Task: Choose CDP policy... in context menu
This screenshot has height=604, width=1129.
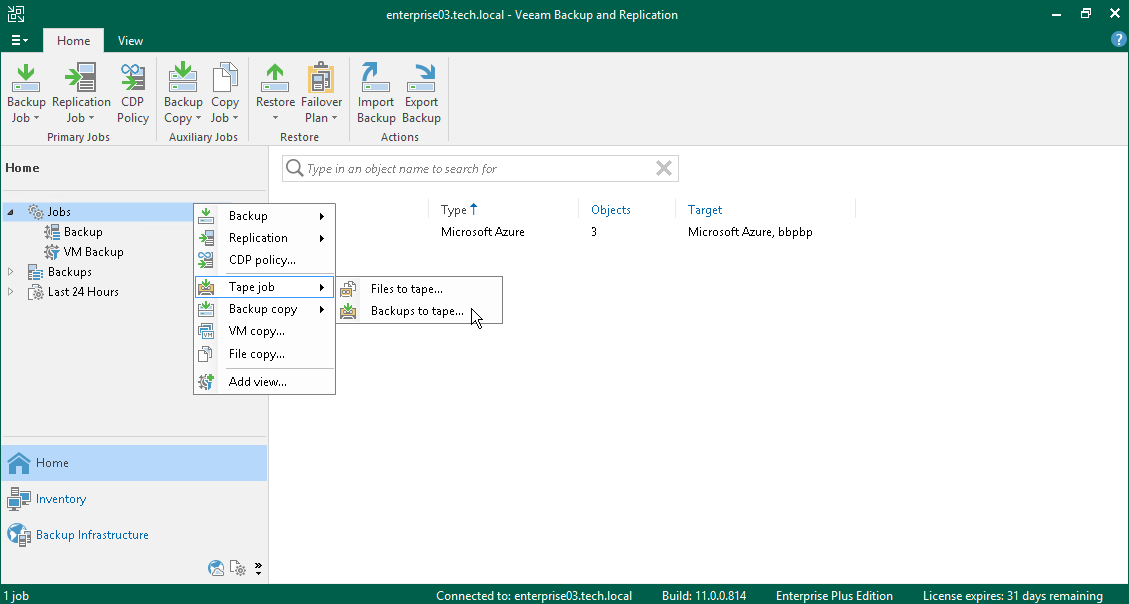Action: [264, 260]
